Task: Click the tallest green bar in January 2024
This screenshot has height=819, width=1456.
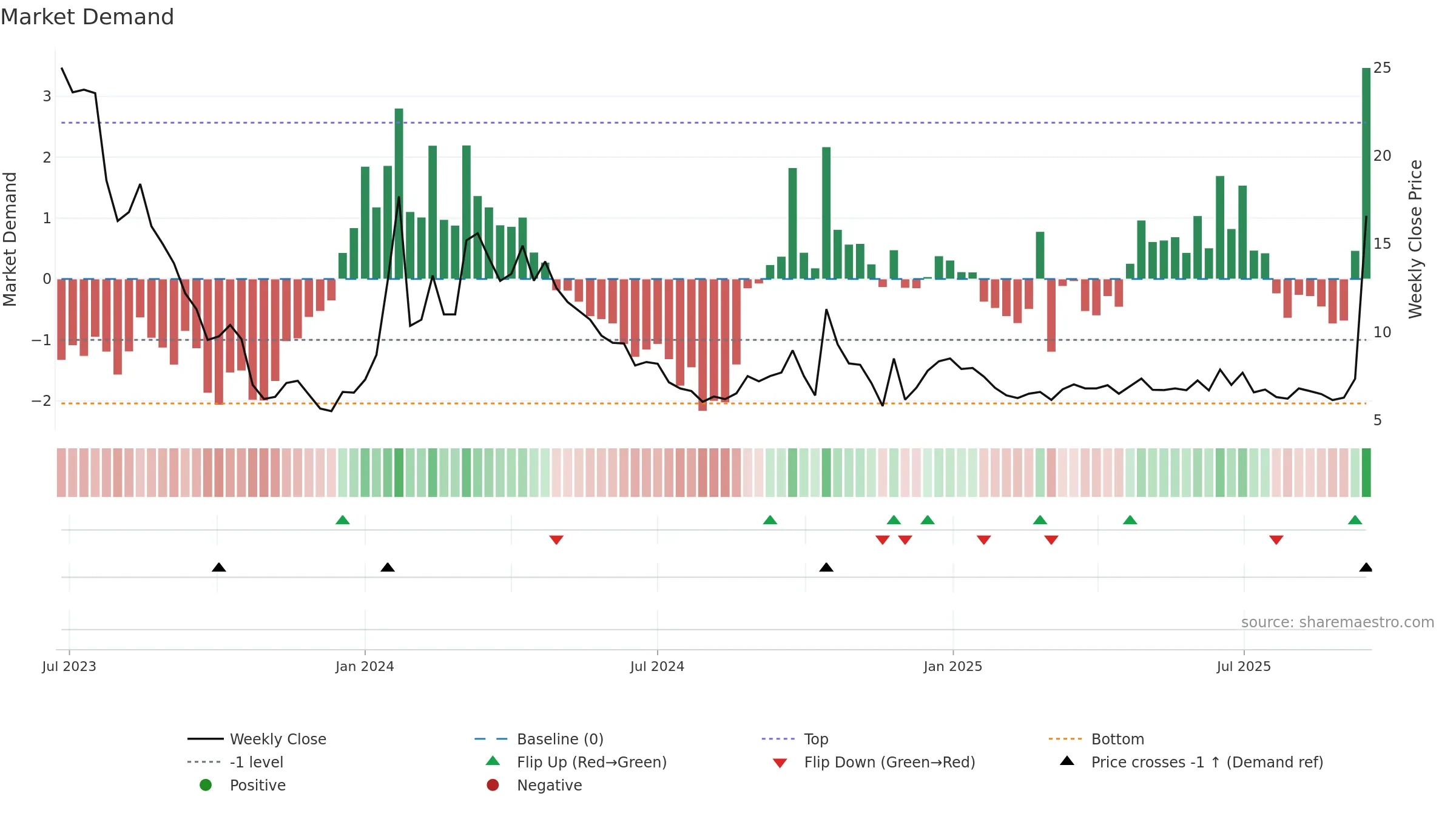Action: [x=399, y=194]
